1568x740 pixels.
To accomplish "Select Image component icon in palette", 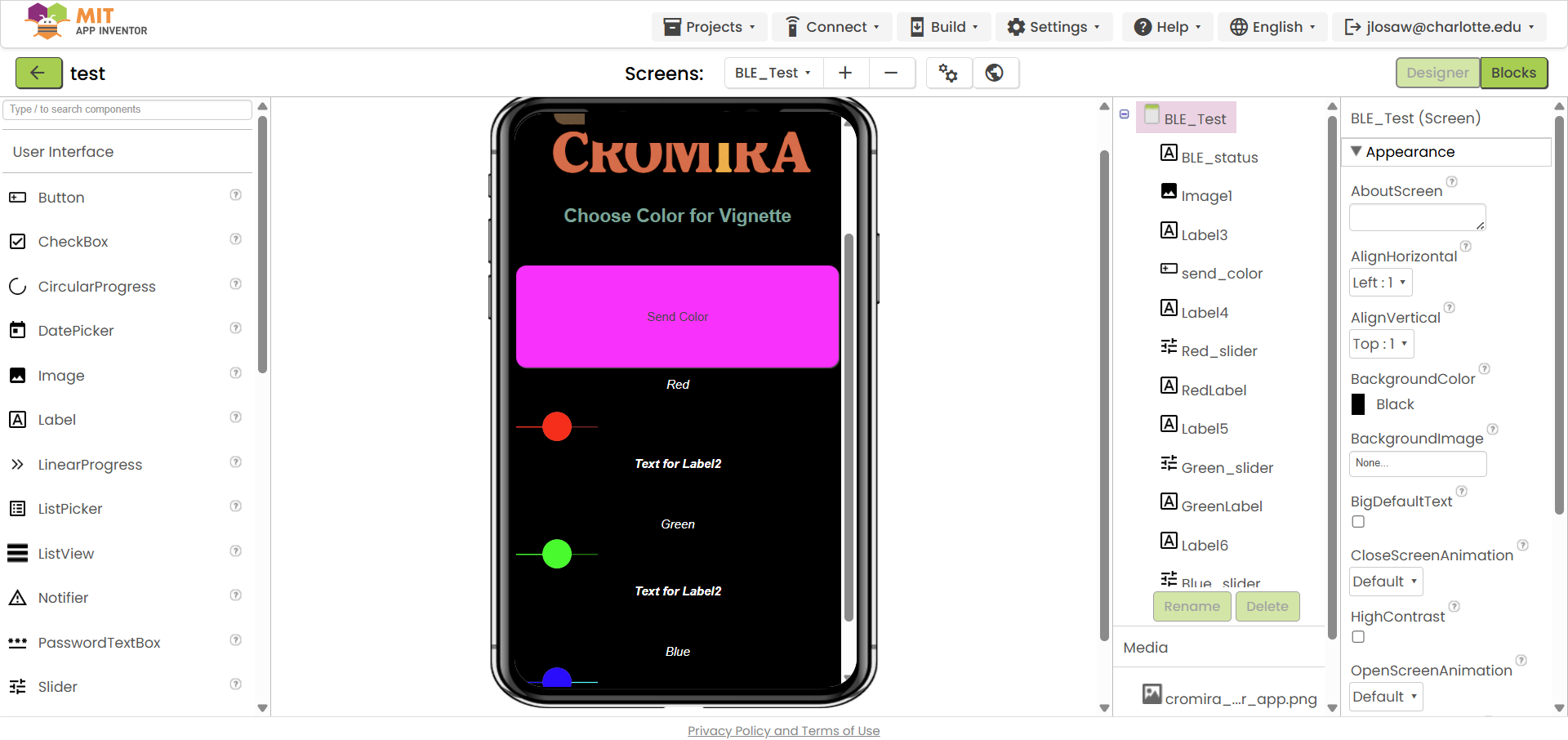I will coord(18,375).
